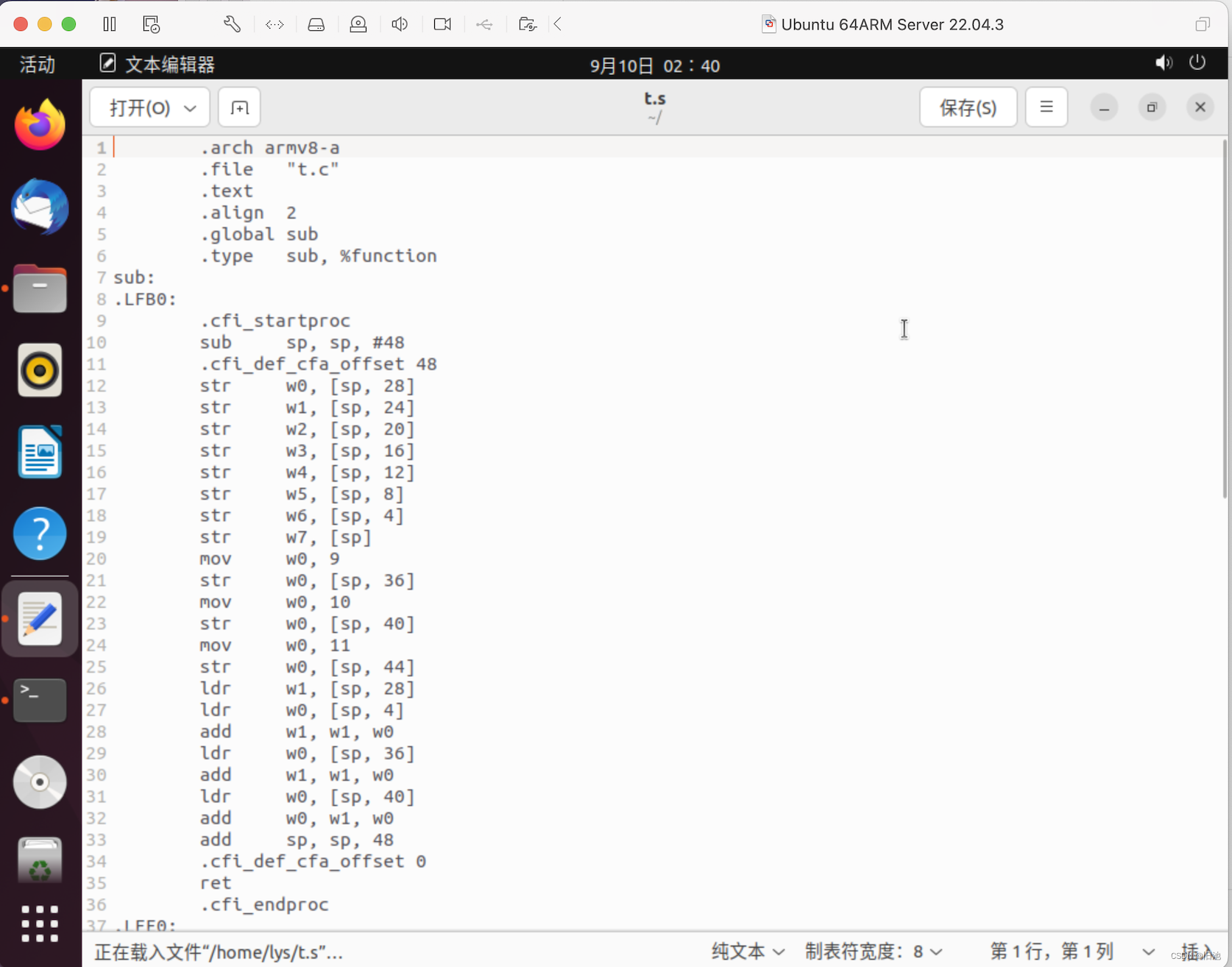Image resolution: width=1232 pixels, height=967 pixels.
Task: Click line "str w7, [sp]"
Action: click(286, 537)
